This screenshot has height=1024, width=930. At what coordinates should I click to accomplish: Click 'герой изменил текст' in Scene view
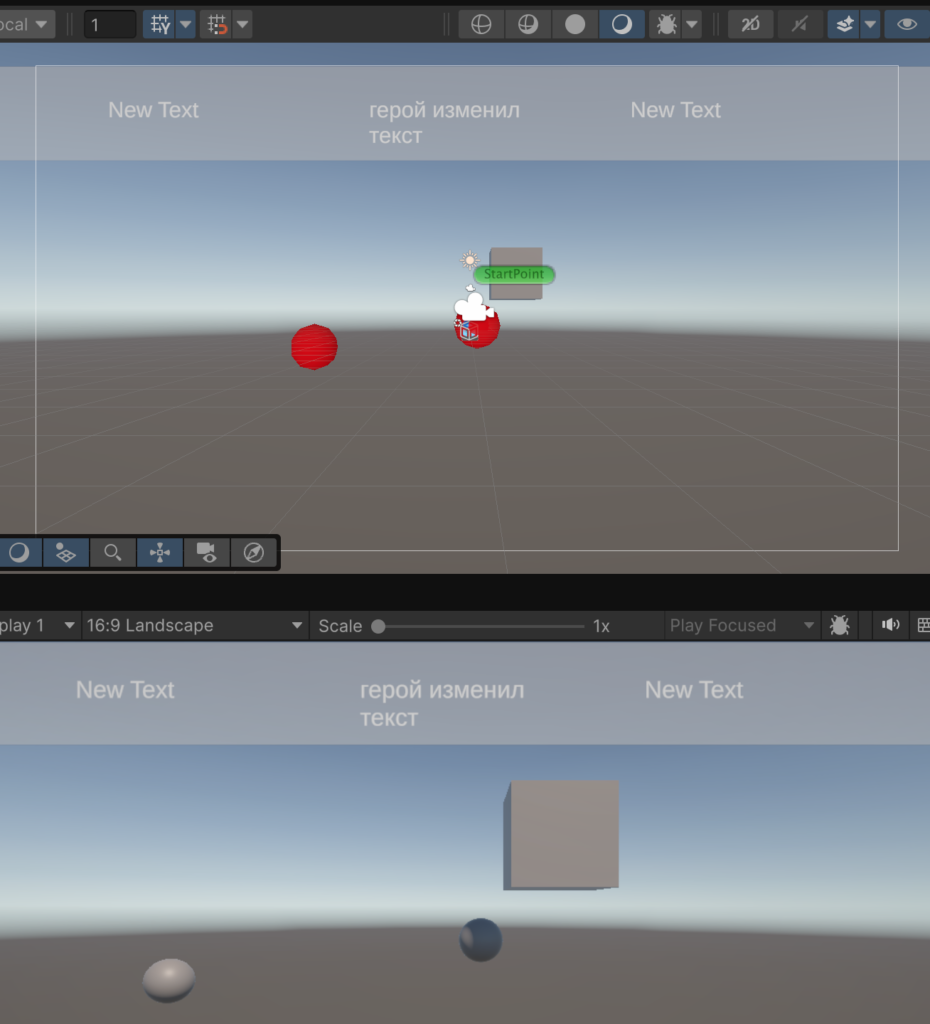pyautogui.click(x=444, y=123)
